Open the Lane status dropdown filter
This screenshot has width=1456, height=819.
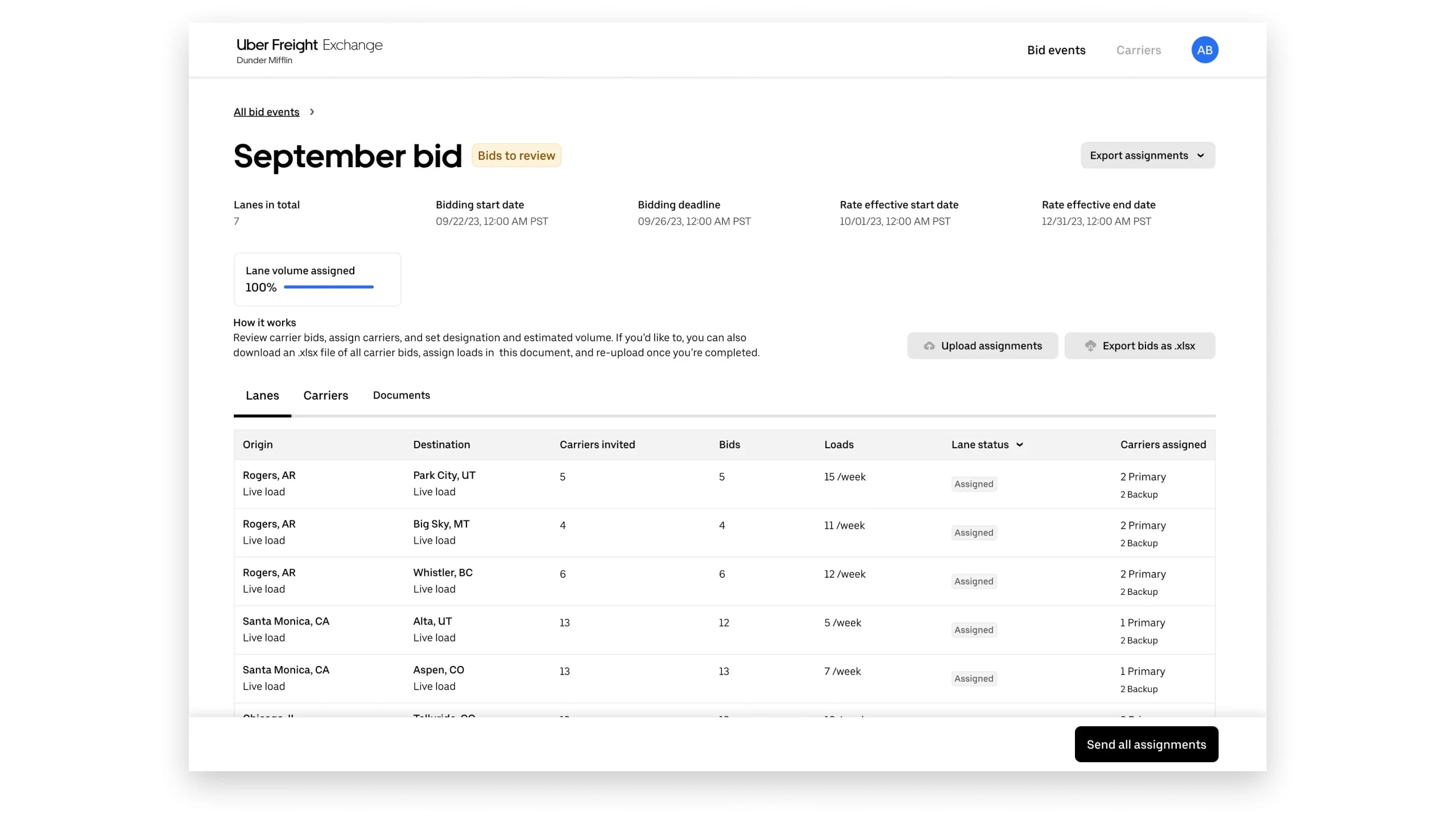(x=987, y=445)
